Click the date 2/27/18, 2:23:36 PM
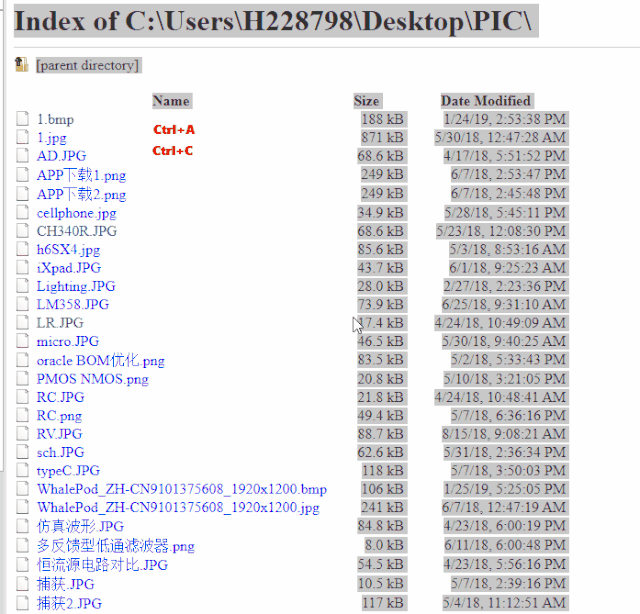Image resolution: width=640 pixels, height=614 pixels. click(505, 286)
